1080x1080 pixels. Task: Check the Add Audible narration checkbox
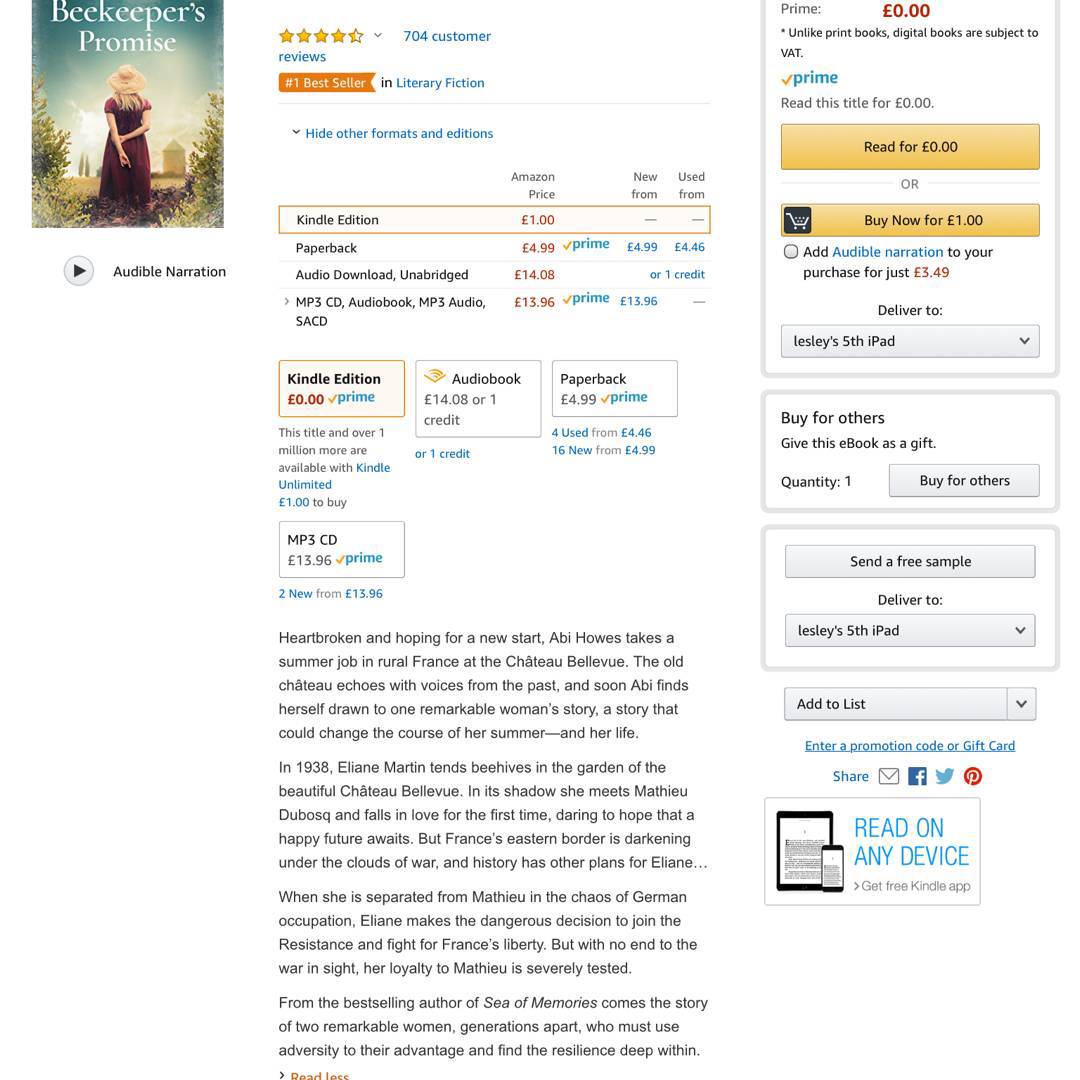coord(791,251)
